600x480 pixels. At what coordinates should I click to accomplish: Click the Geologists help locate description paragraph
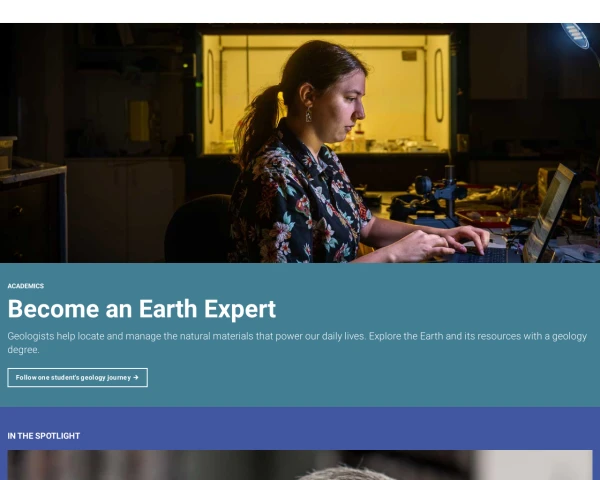[297, 343]
